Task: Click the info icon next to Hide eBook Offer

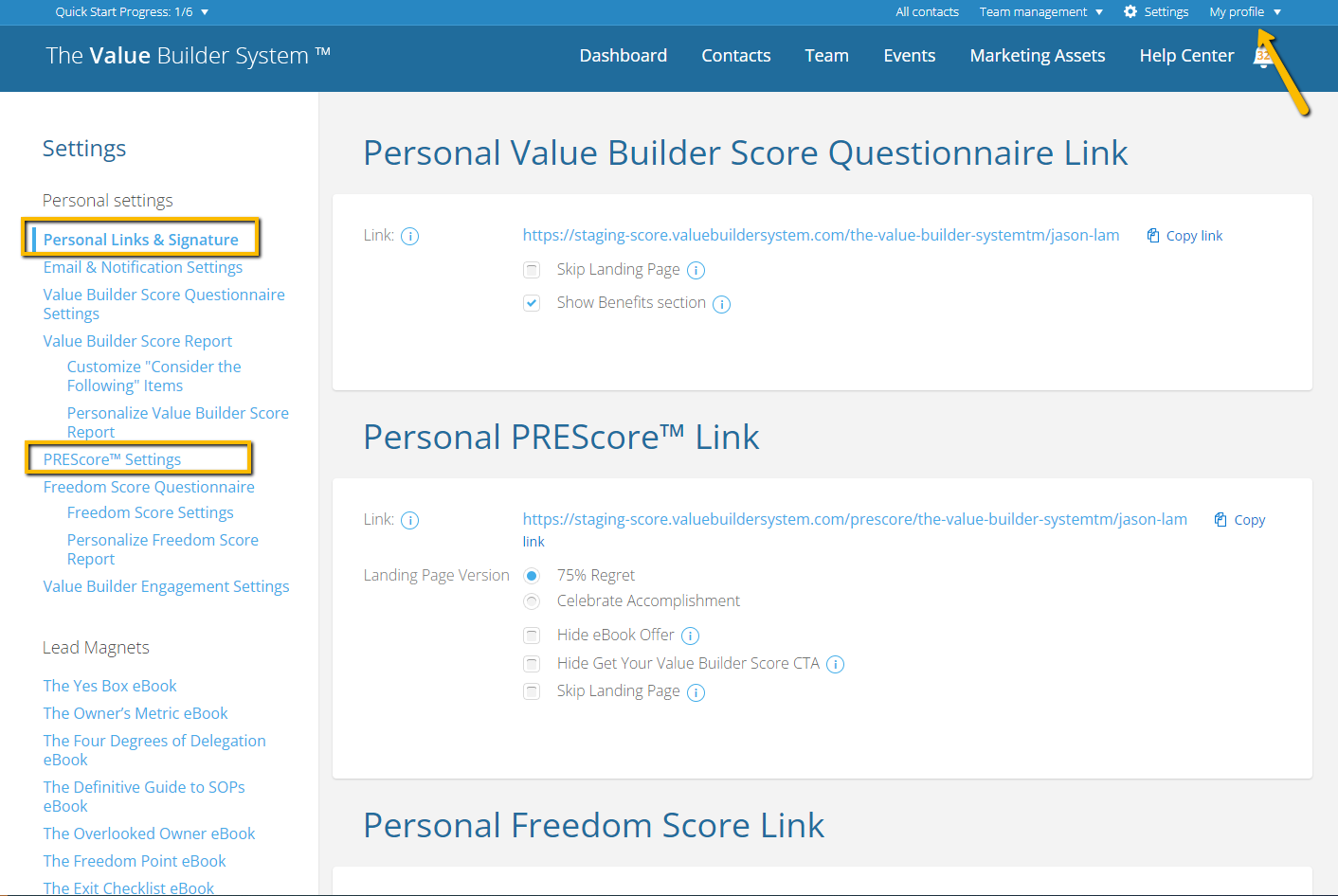Action: coord(690,636)
